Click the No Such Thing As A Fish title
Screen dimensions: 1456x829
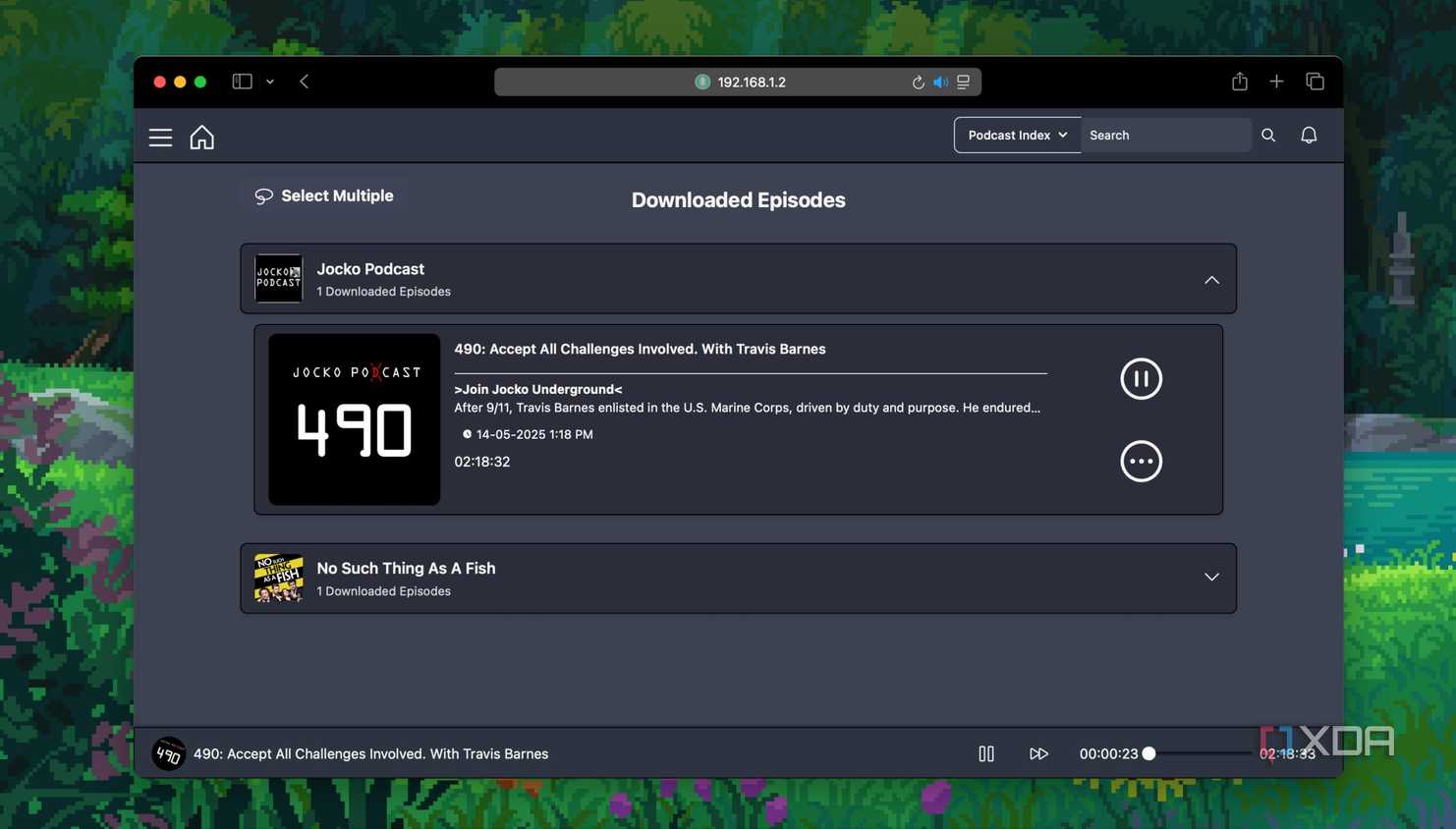pyautogui.click(x=406, y=568)
